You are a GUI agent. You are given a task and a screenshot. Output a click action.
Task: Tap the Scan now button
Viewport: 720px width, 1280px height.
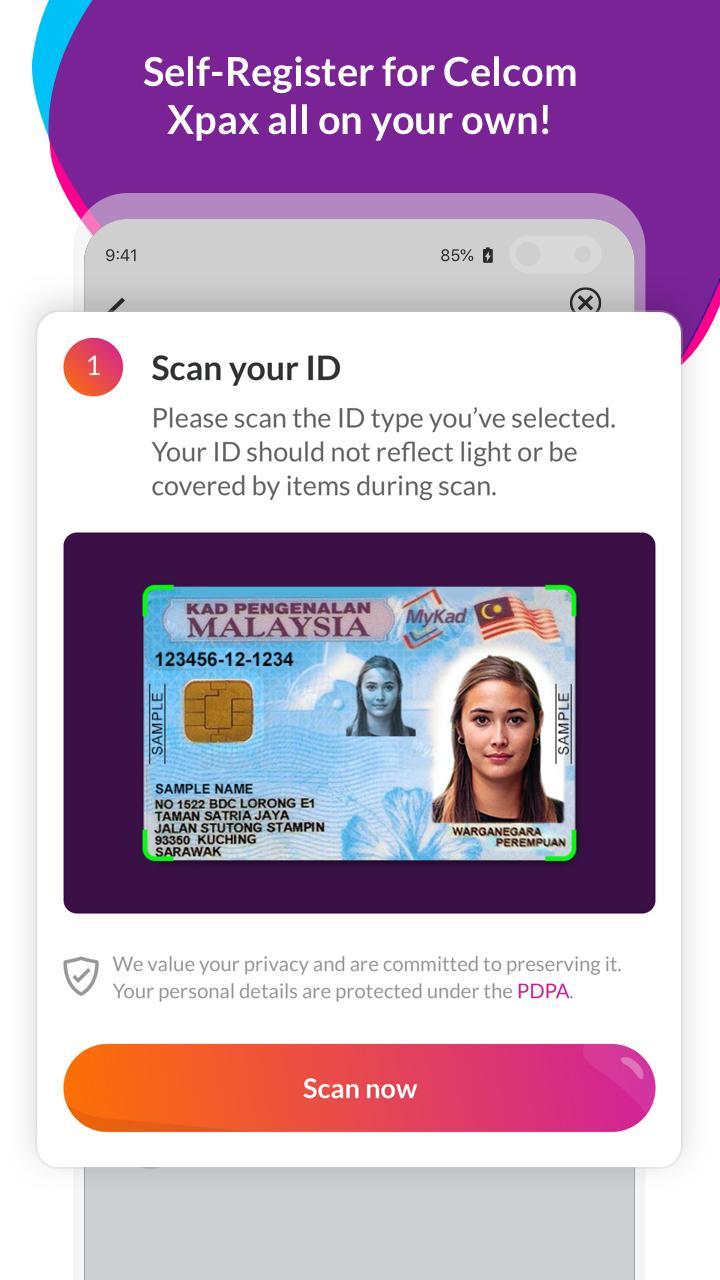359,1088
